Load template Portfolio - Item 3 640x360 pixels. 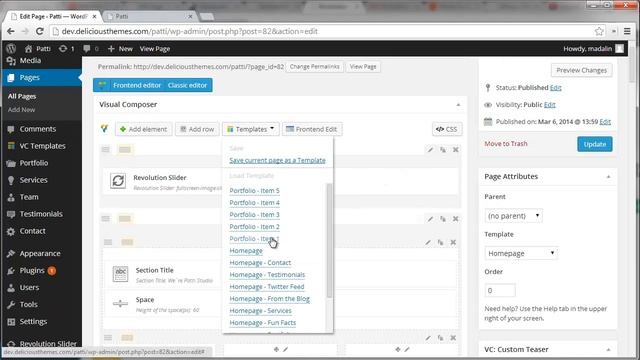click(x=254, y=215)
